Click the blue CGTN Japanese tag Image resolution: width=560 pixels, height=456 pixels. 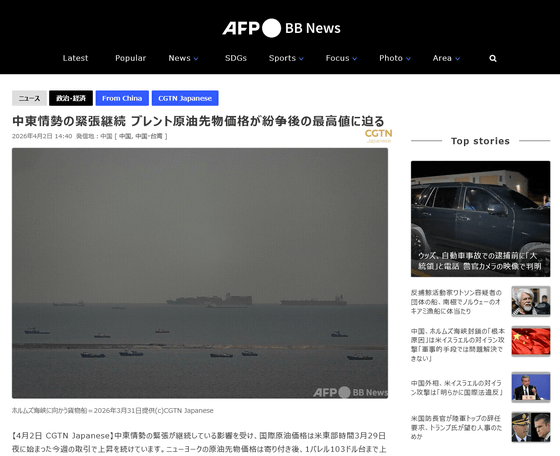click(185, 98)
